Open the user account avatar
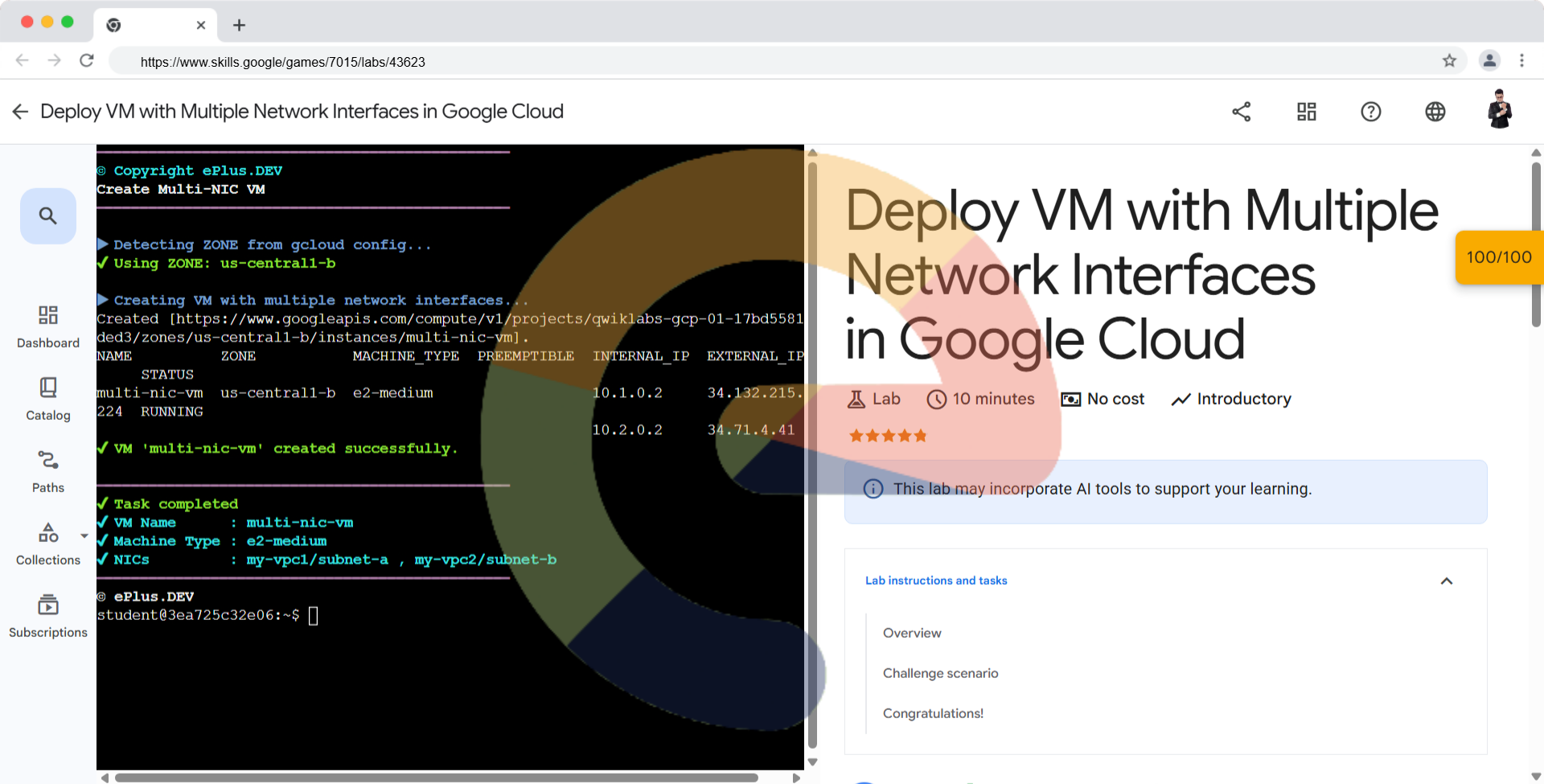This screenshot has height=784, width=1544. [x=1500, y=109]
